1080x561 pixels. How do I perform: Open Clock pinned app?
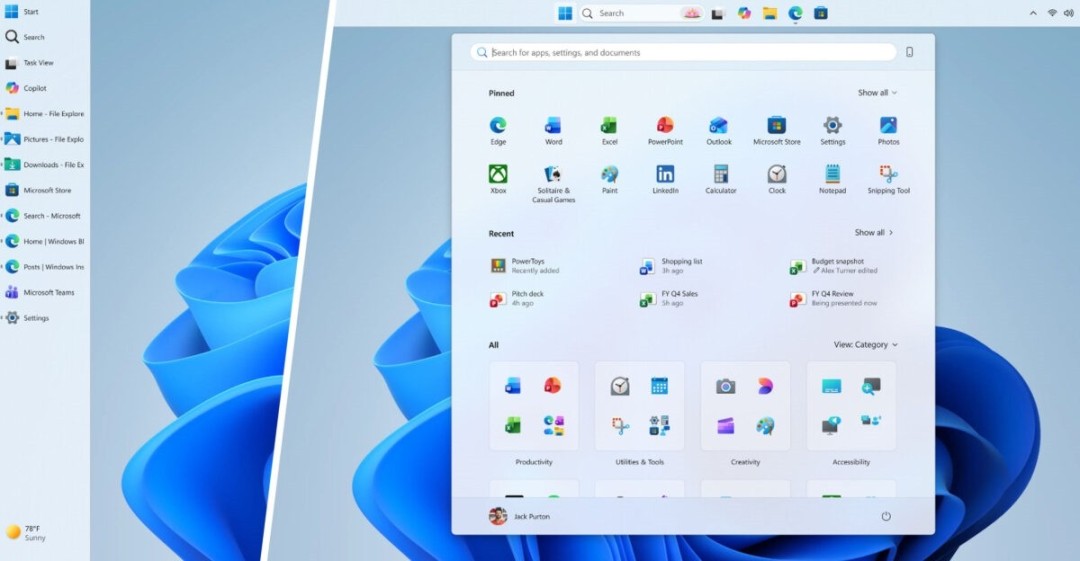coord(776,179)
